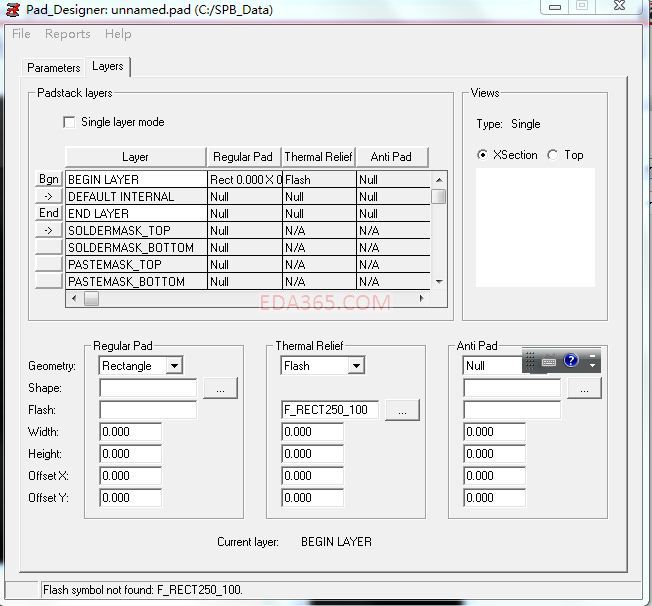Image resolution: width=652 pixels, height=606 pixels.
Task: Open the Reports menu
Action: [67, 34]
